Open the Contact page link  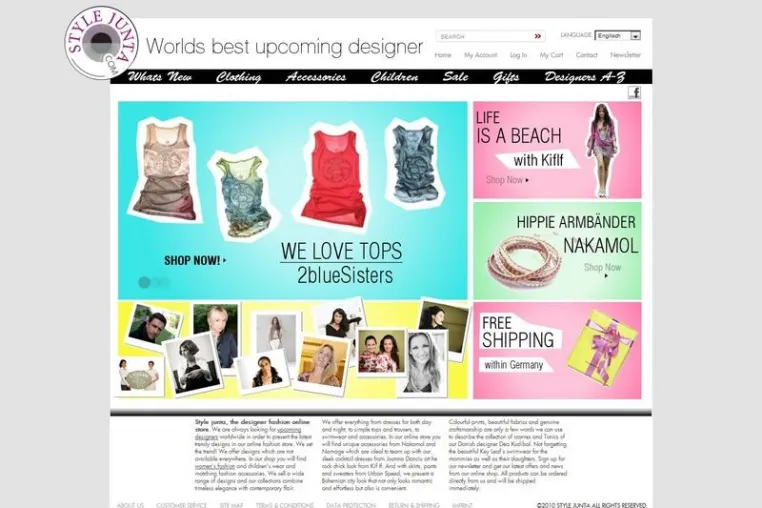tap(587, 55)
